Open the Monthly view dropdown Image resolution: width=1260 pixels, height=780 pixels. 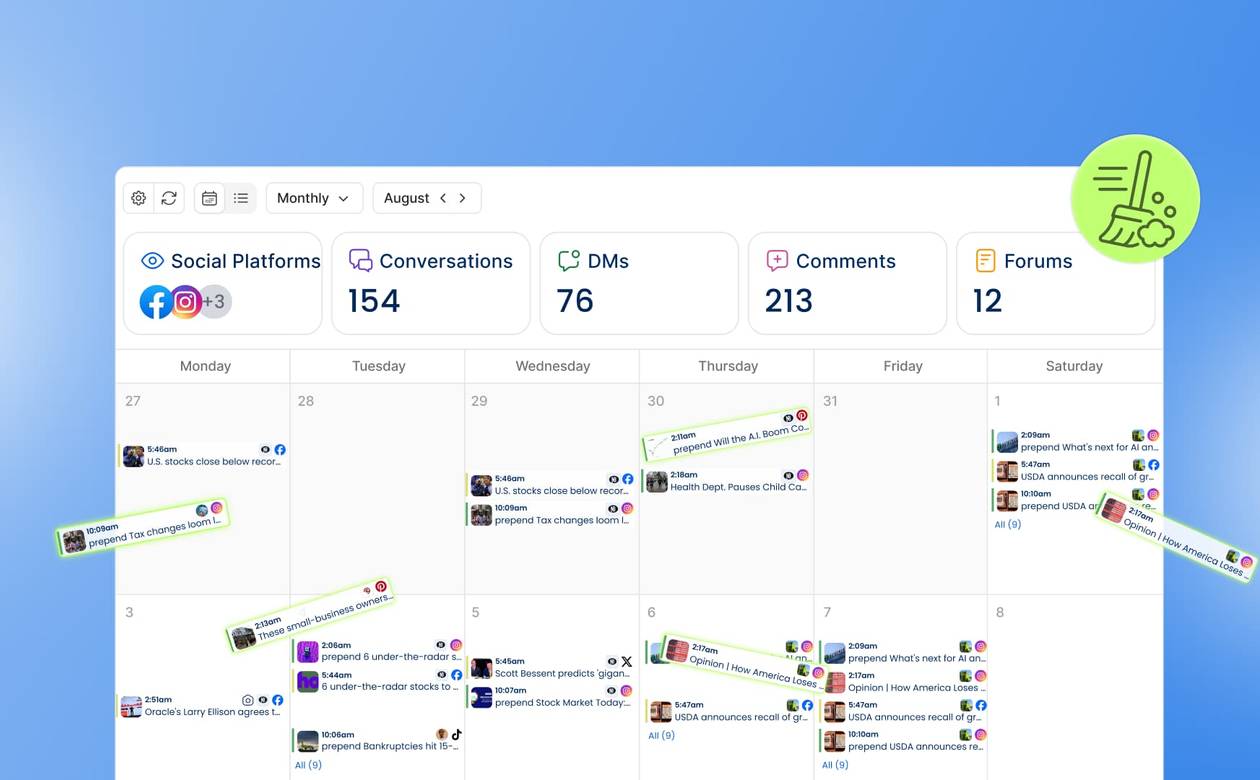pos(314,198)
